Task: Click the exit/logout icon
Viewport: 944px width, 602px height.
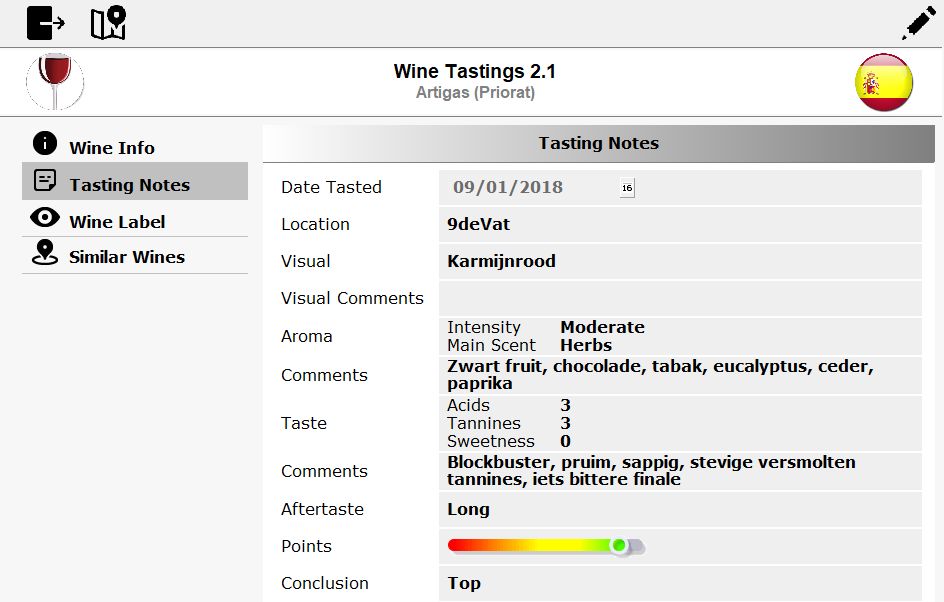Action: 46,23
